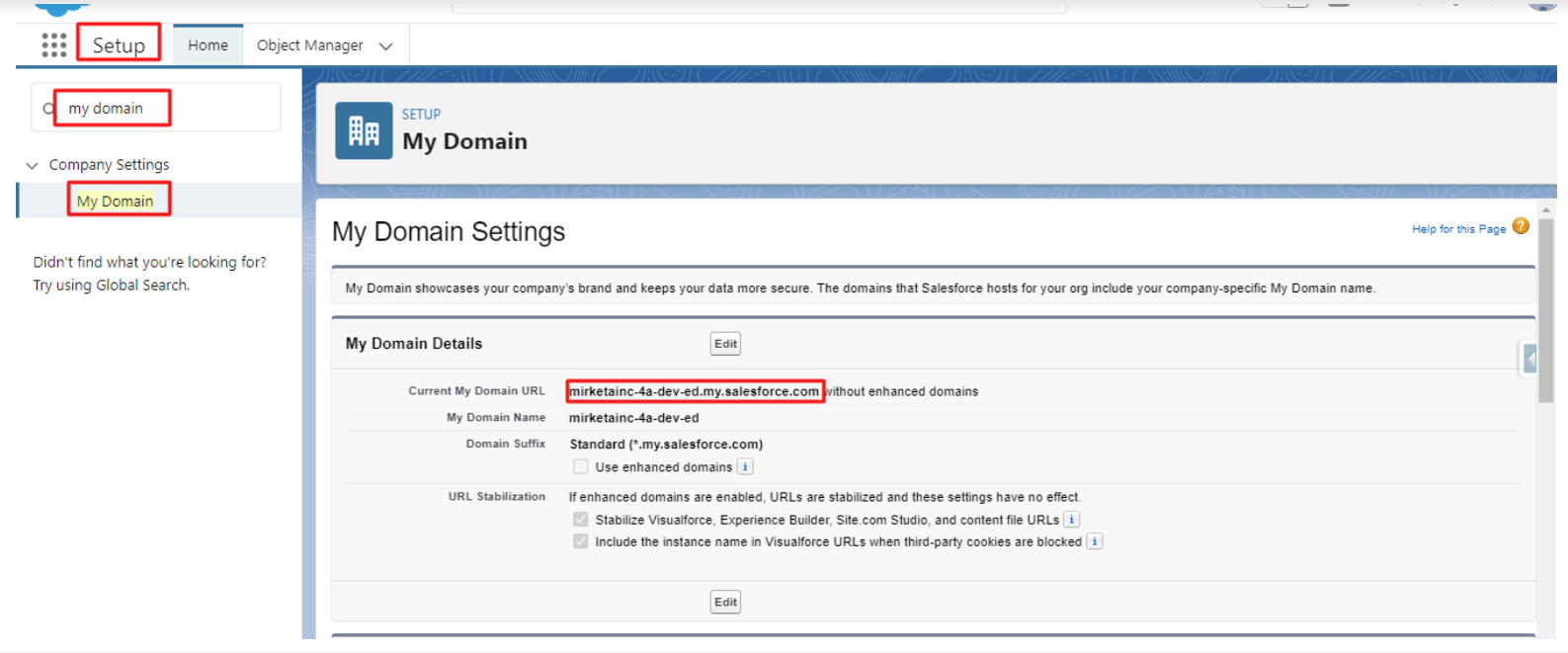
Task: Expand the collapsed side panel arrow handle
Action: click(x=1528, y=358)
